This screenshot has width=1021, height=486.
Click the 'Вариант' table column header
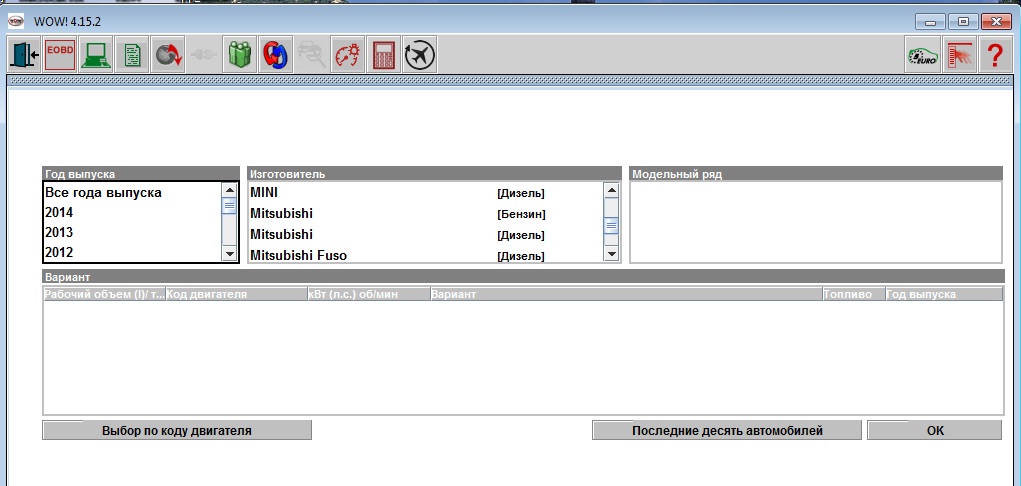(x=626, y=294)
